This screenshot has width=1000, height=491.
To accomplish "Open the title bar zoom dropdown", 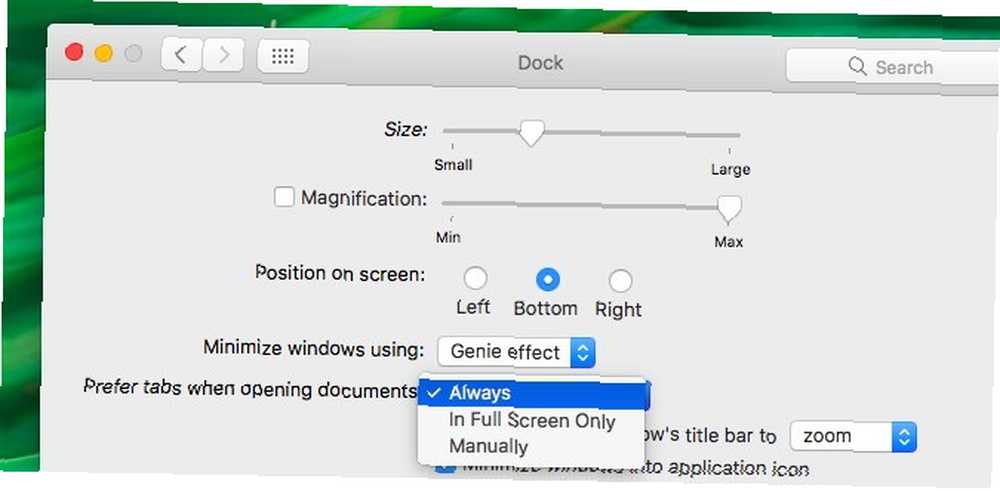I will click(853, 437).
